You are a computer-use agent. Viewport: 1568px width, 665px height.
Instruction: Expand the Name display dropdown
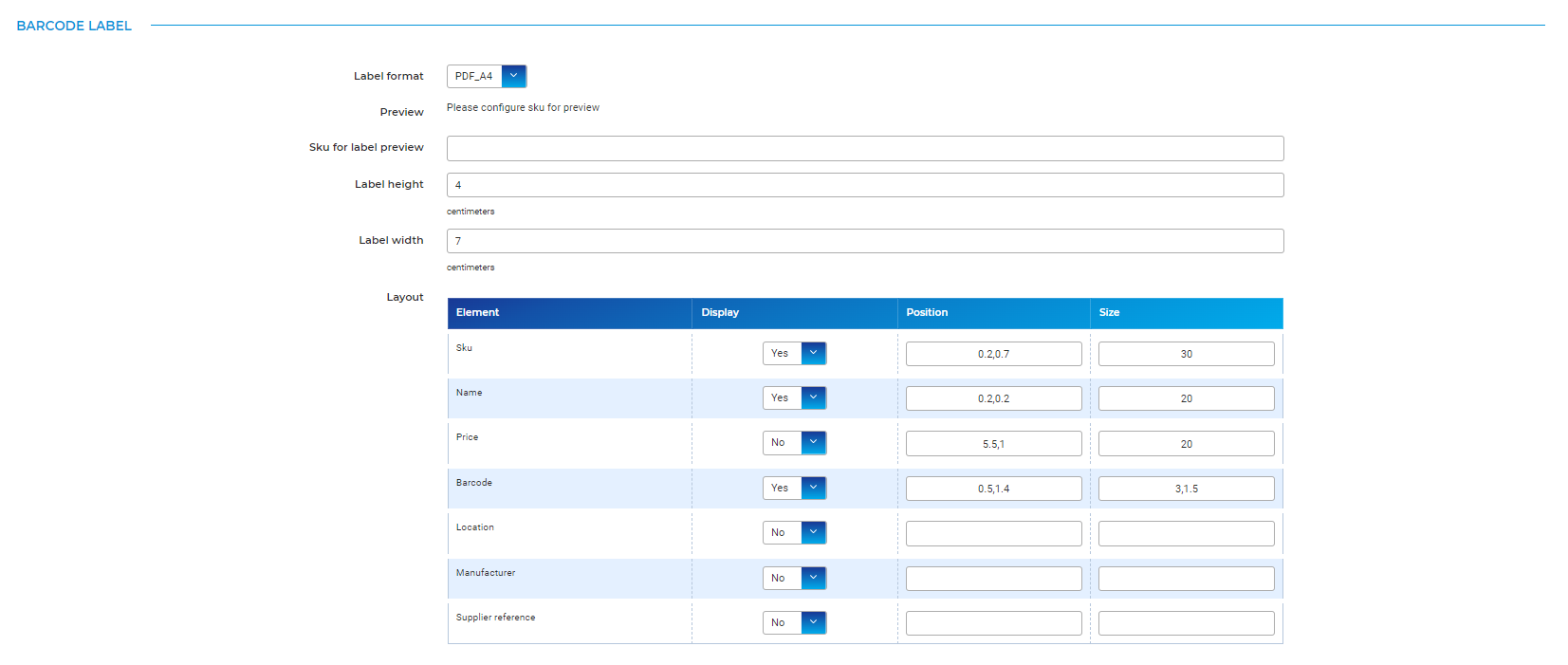click(x=794, y=397)
